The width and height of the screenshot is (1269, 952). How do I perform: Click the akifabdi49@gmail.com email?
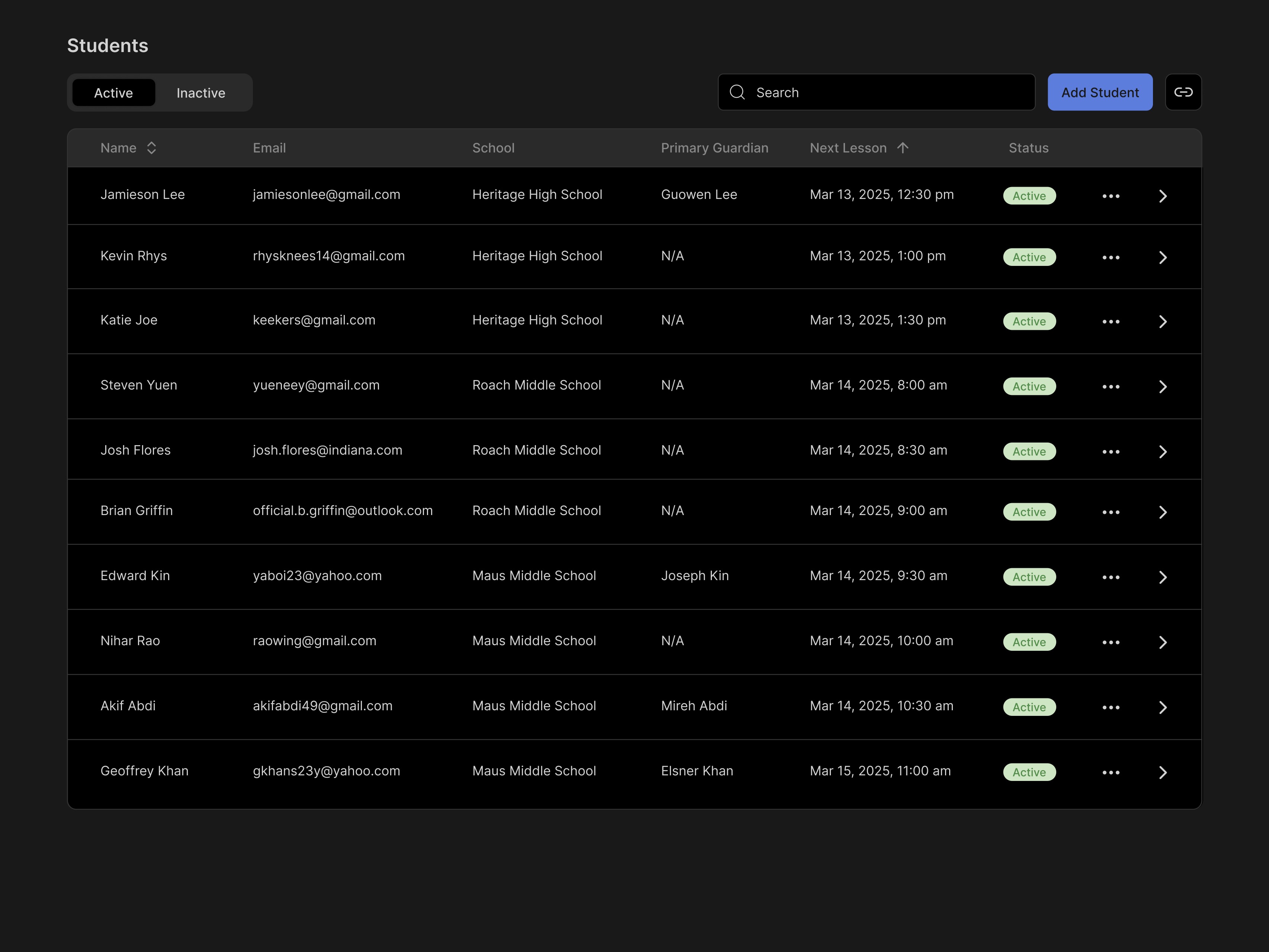click(322, 706)
